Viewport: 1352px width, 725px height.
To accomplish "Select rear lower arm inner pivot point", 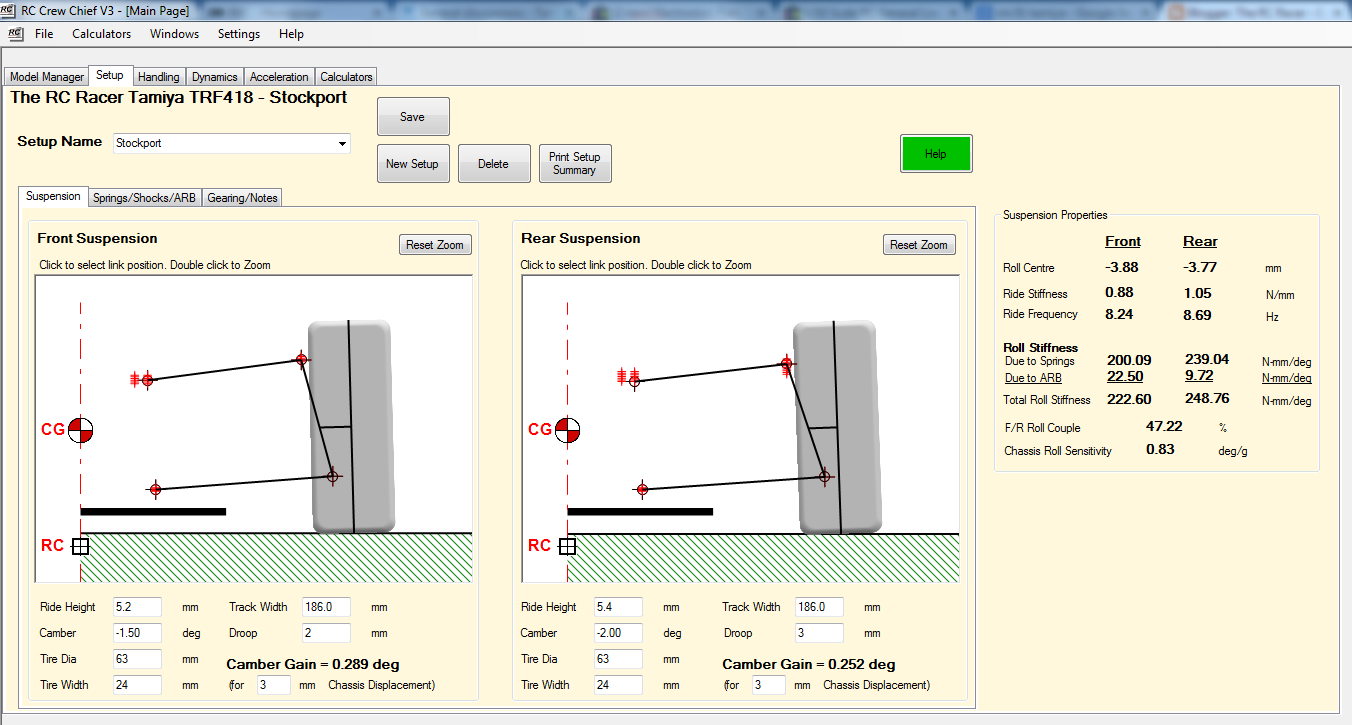I will (x=642, y=489).
